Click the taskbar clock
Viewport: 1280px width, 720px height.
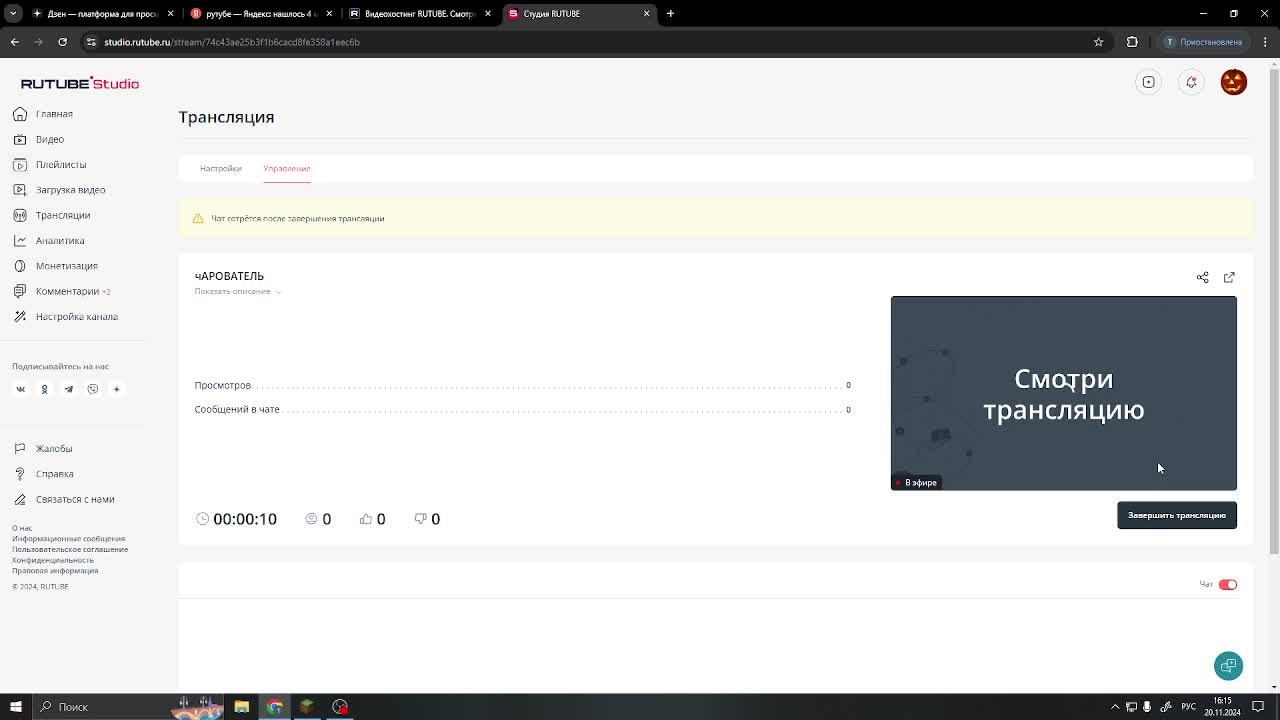(1223, 707)
